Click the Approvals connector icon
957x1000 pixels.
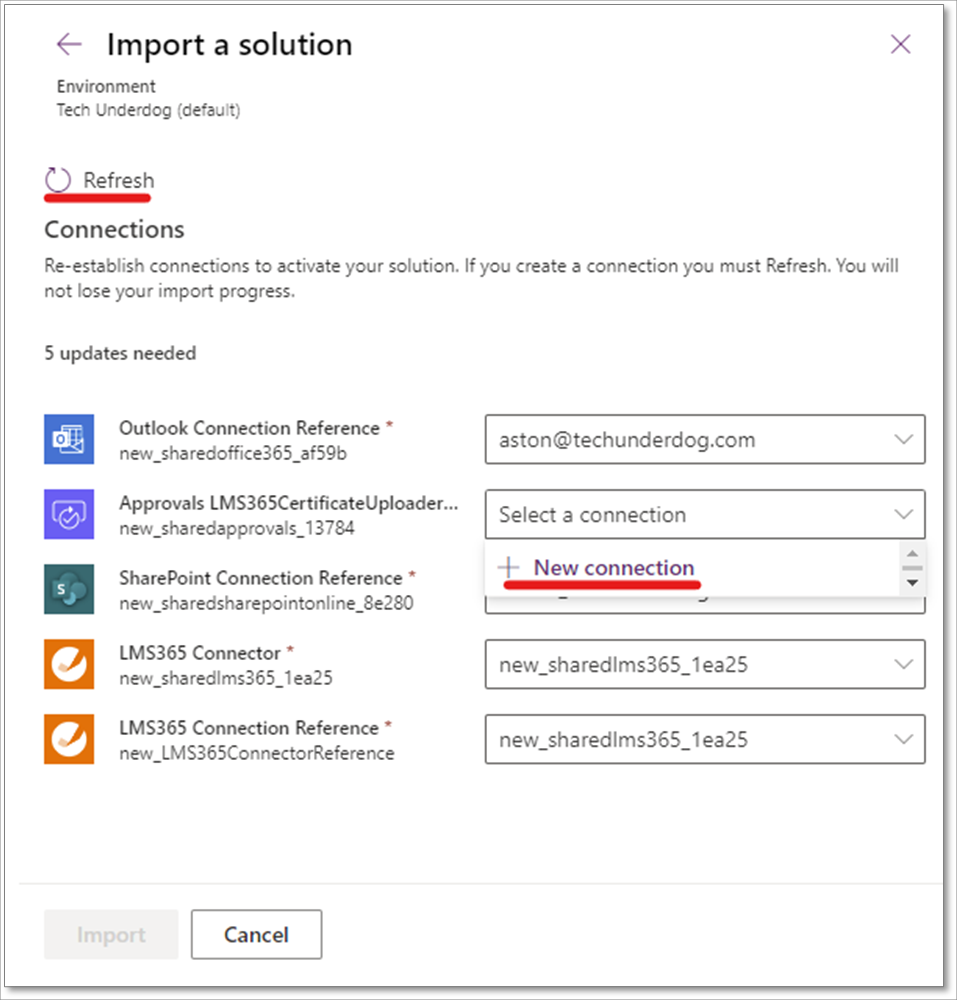(x=69, y=514)
